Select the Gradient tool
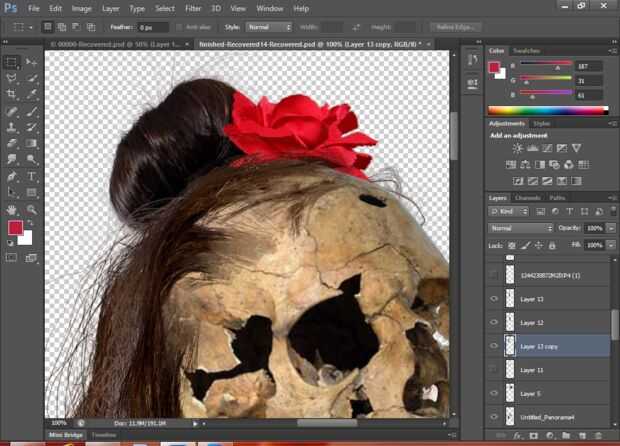This screenshot has height=446, width=620. (31, 143)
